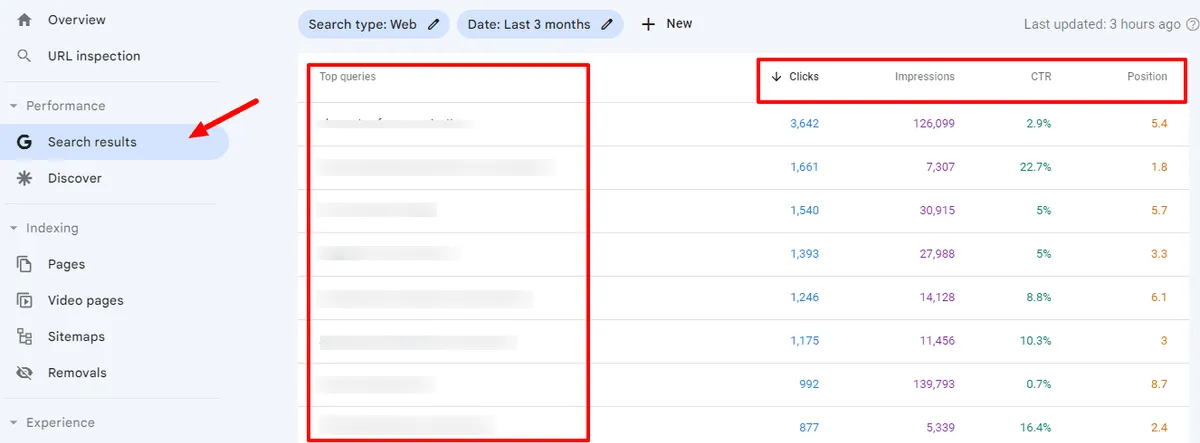Select the 3,642 clicks cell
Image resolution: width=1200 pixels, height=443 pixels.
point(804,124)
